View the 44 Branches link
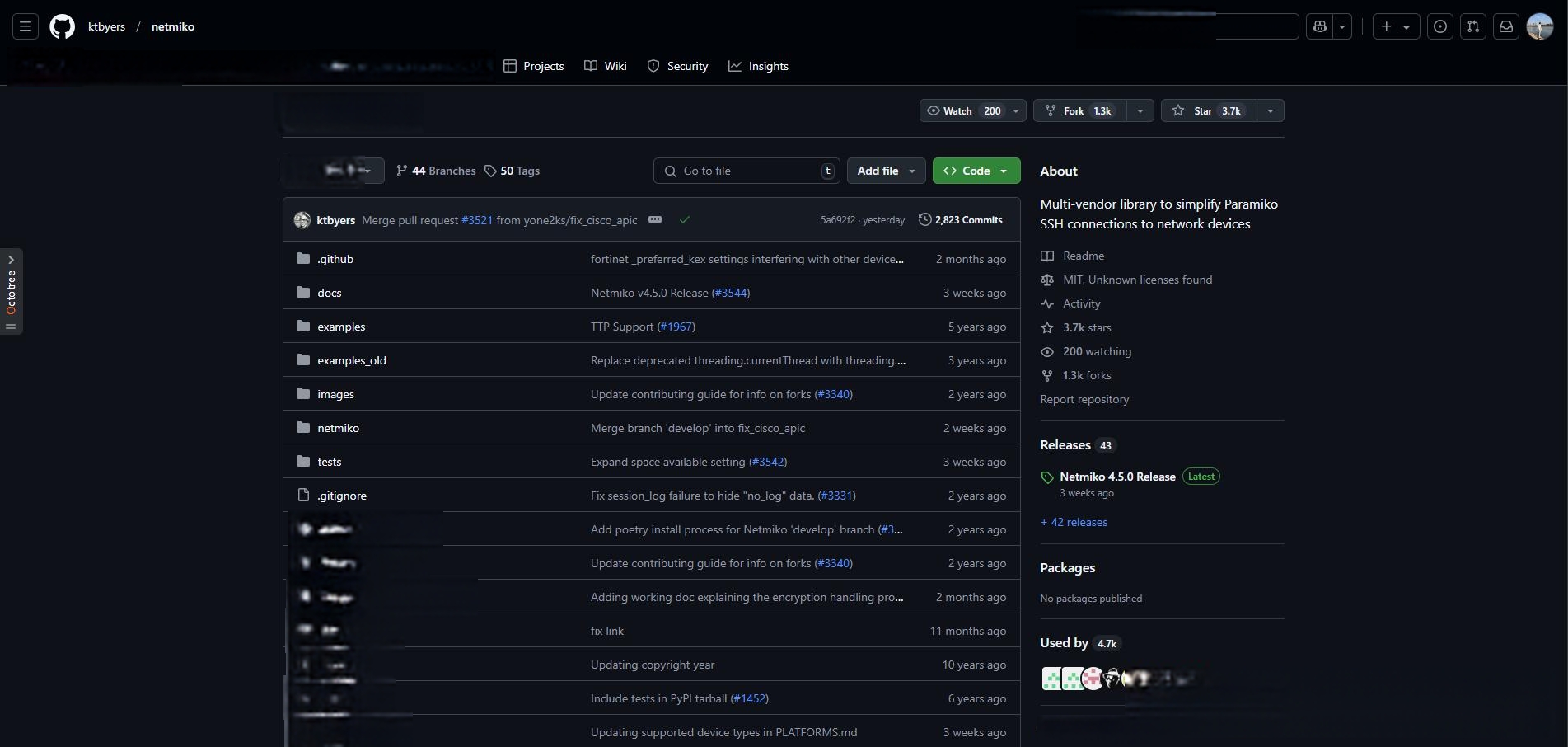The image size is (1568, 747). (x=436, y=171)
